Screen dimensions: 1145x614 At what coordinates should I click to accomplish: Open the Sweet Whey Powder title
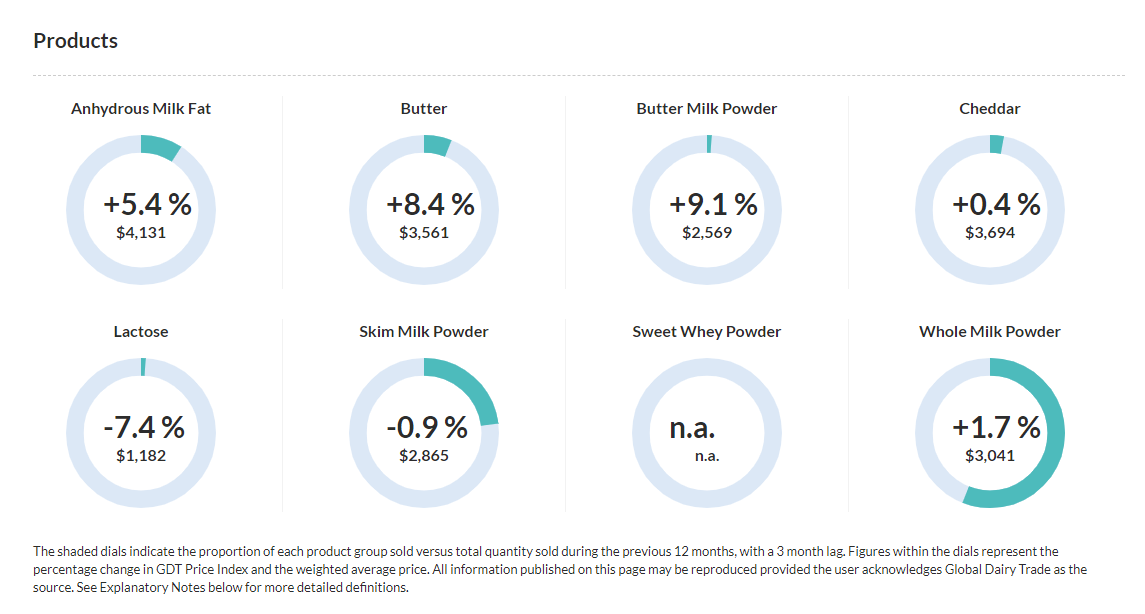[x=706, y=331]
